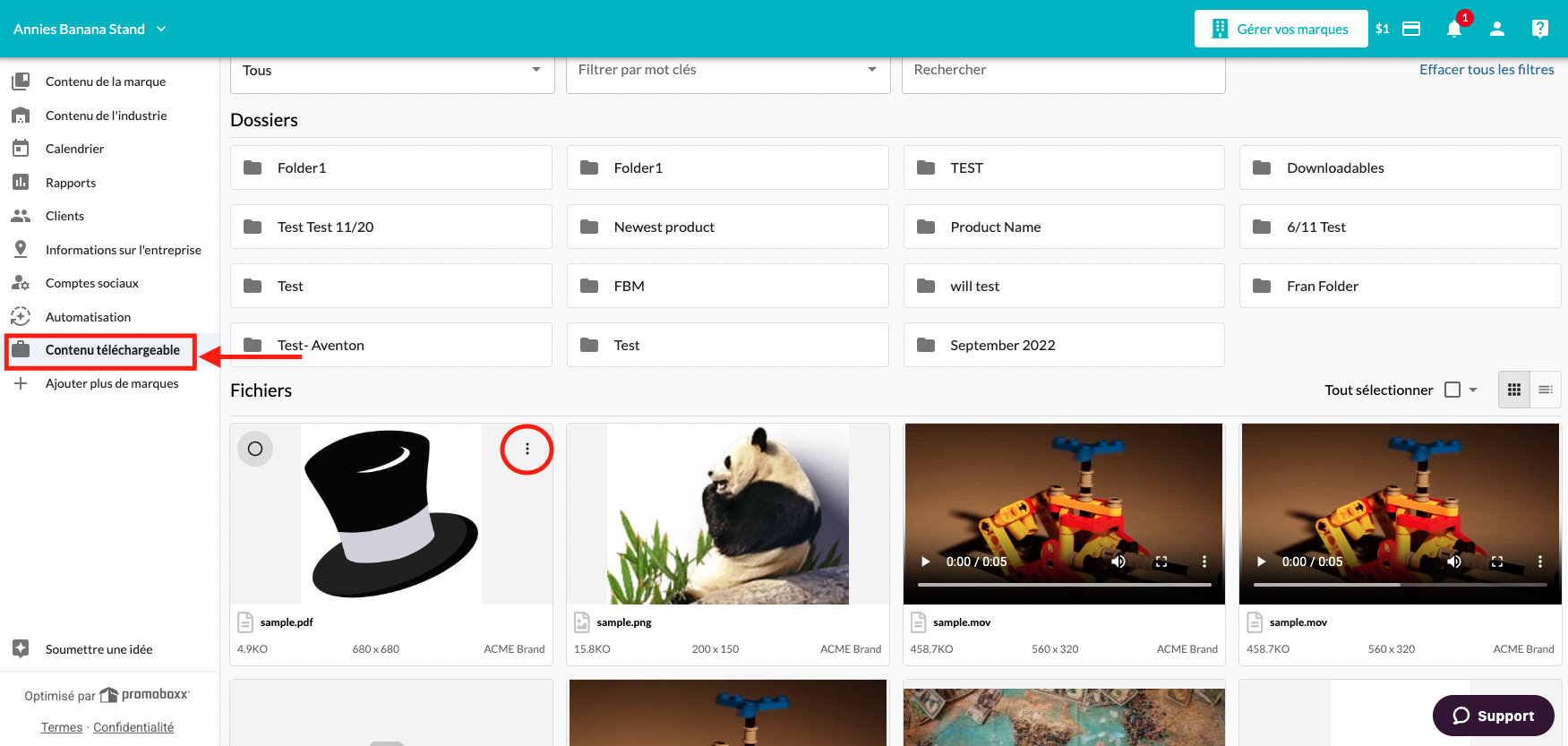
Task: Open three-dot menu on sample.pdf
Action: point(527,449)
